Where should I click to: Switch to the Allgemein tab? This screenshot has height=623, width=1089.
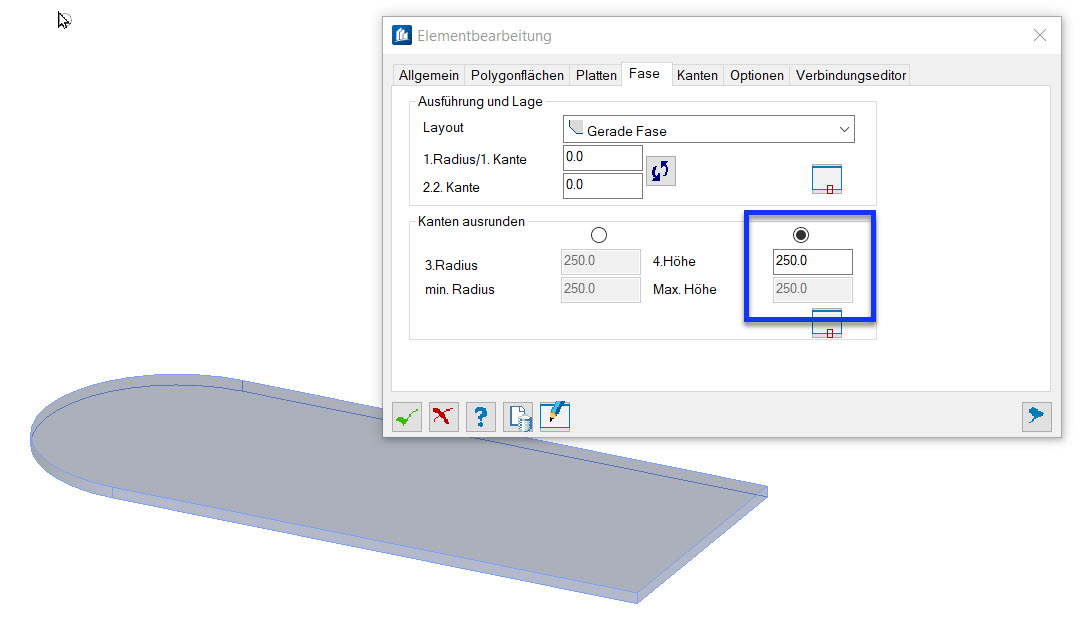(x=429, y=75)
